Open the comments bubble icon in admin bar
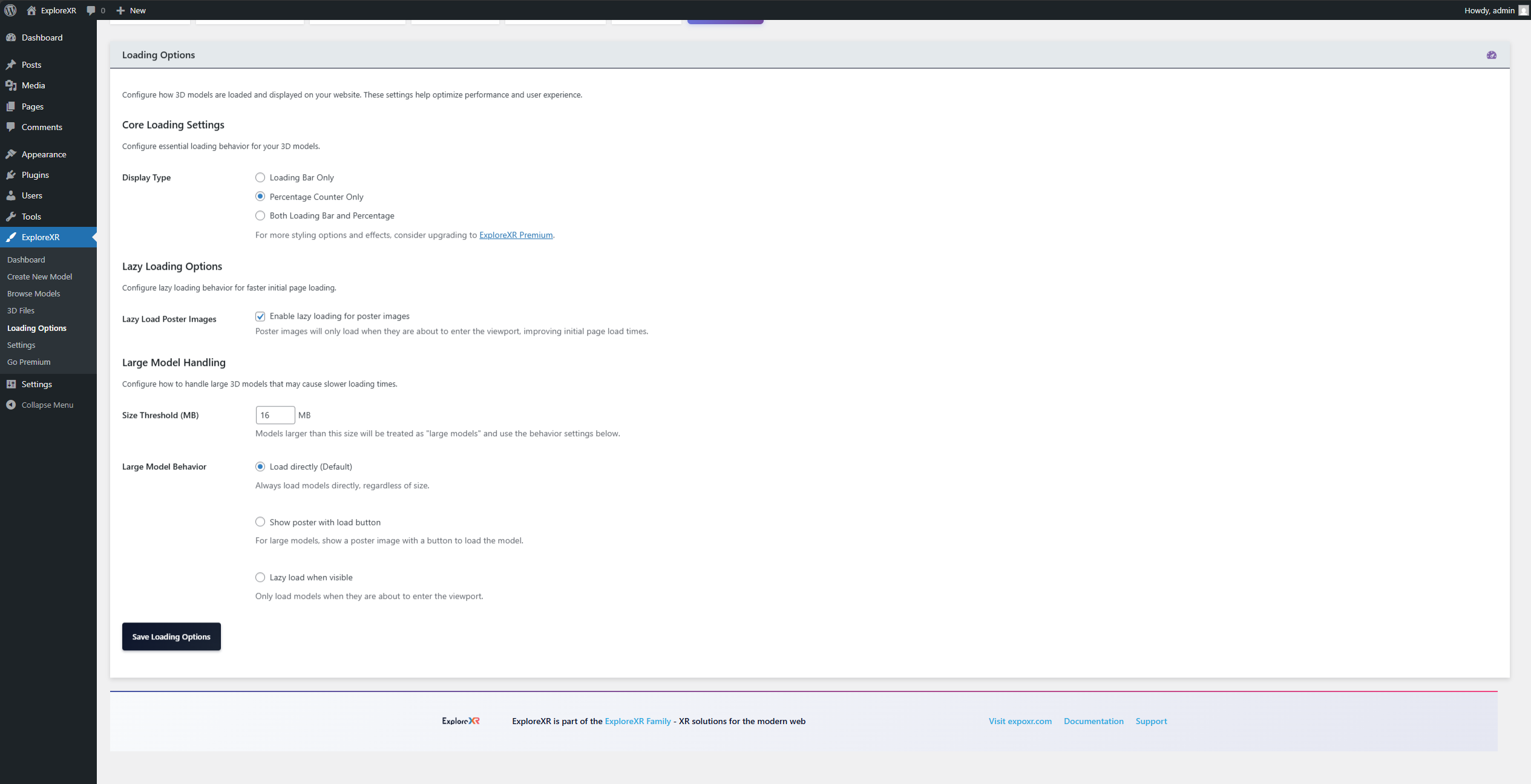1531x784 pixels. click(91, 10)
